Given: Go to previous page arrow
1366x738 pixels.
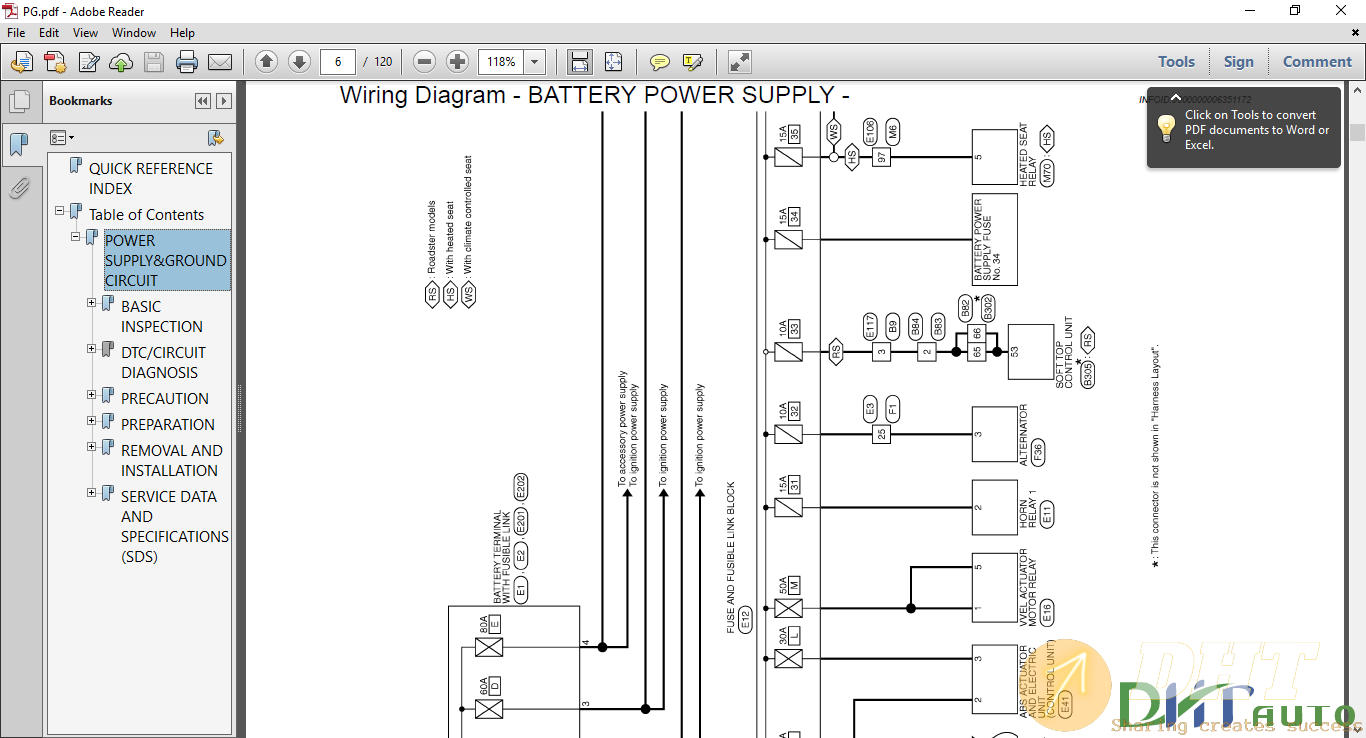Looking at the screenshot, I should point(266,62).
